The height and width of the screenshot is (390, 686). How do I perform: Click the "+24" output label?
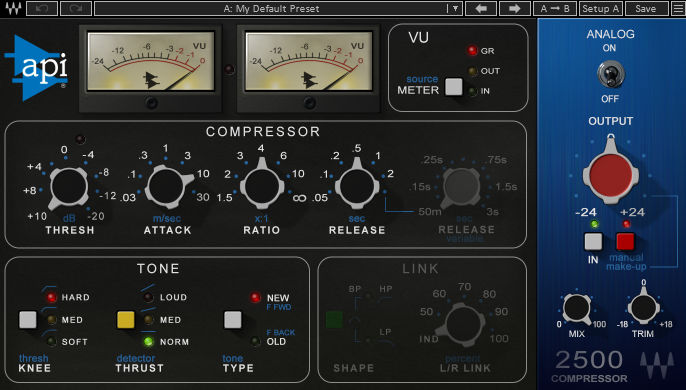(632, 212)
